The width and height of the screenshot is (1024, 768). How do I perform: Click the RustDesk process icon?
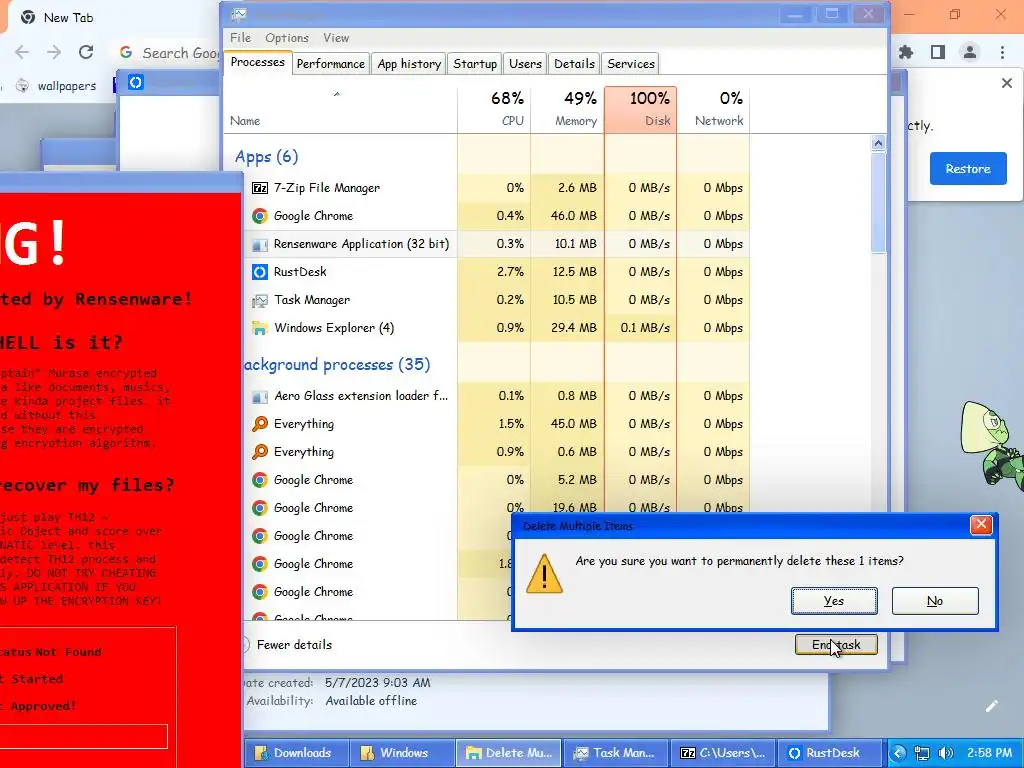pyautogui.click(x=260, y=272)
